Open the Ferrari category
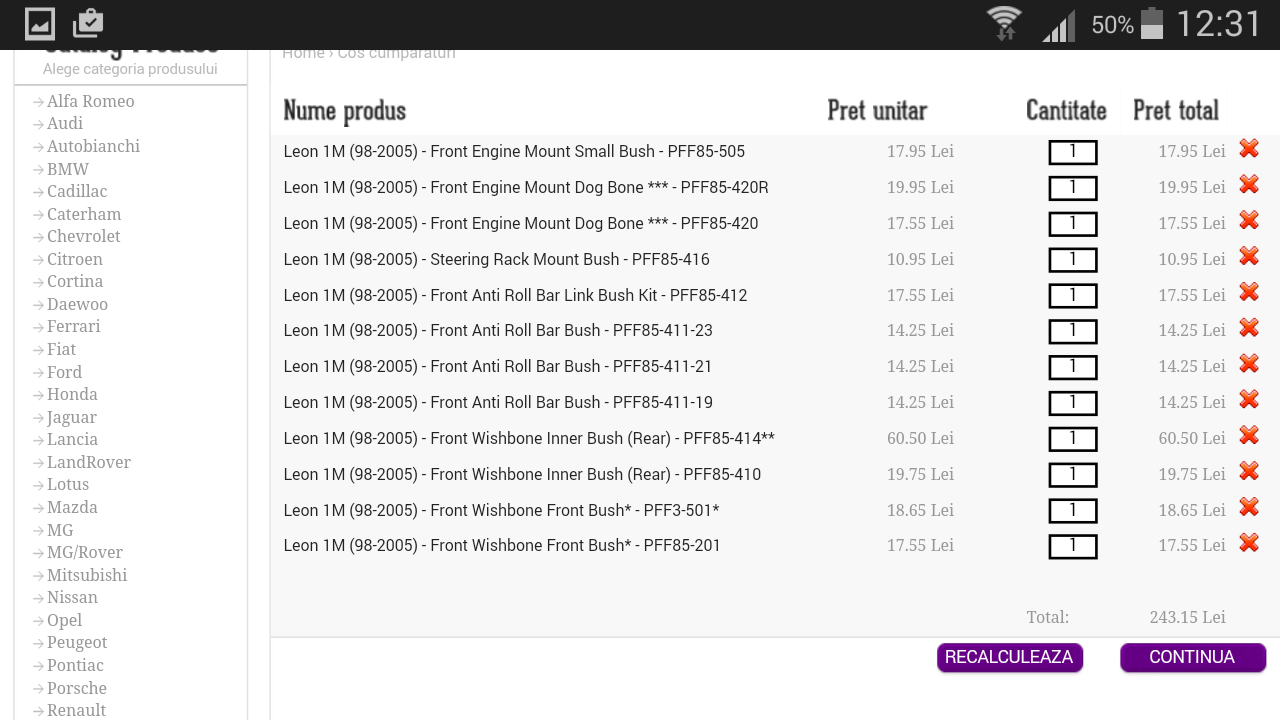Viewport: 1280px width, 720px height. point(74,326)
